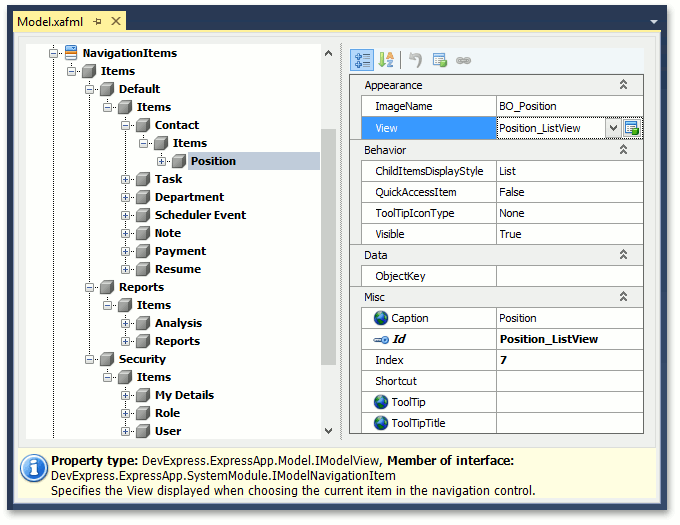The image size is (680, 525).
Task: Select the My Details tree item
Action: tap(184, 395)
